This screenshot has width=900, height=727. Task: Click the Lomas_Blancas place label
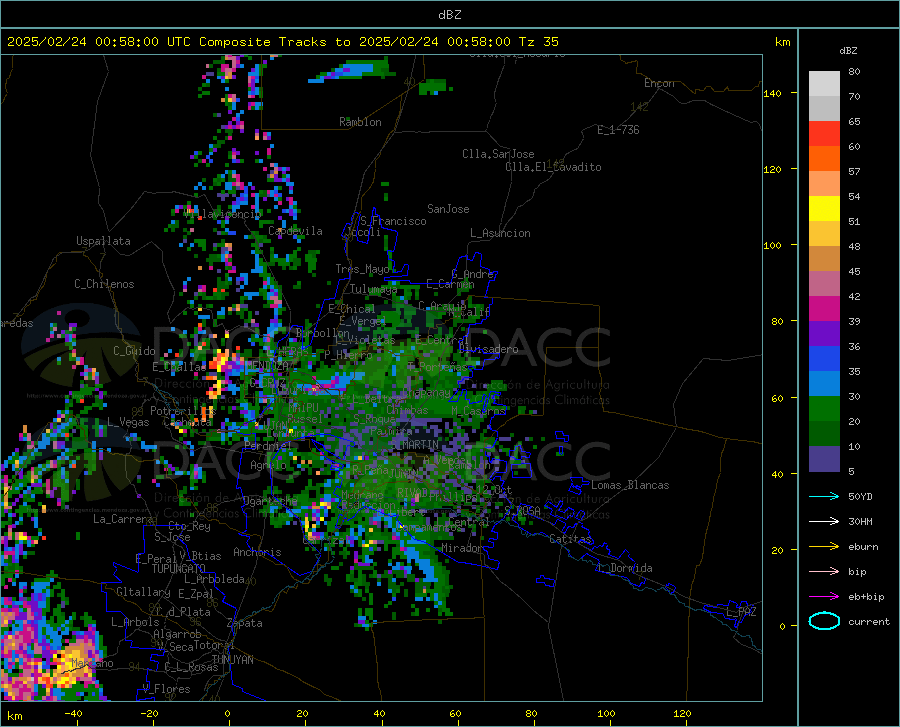click(630, 485)
